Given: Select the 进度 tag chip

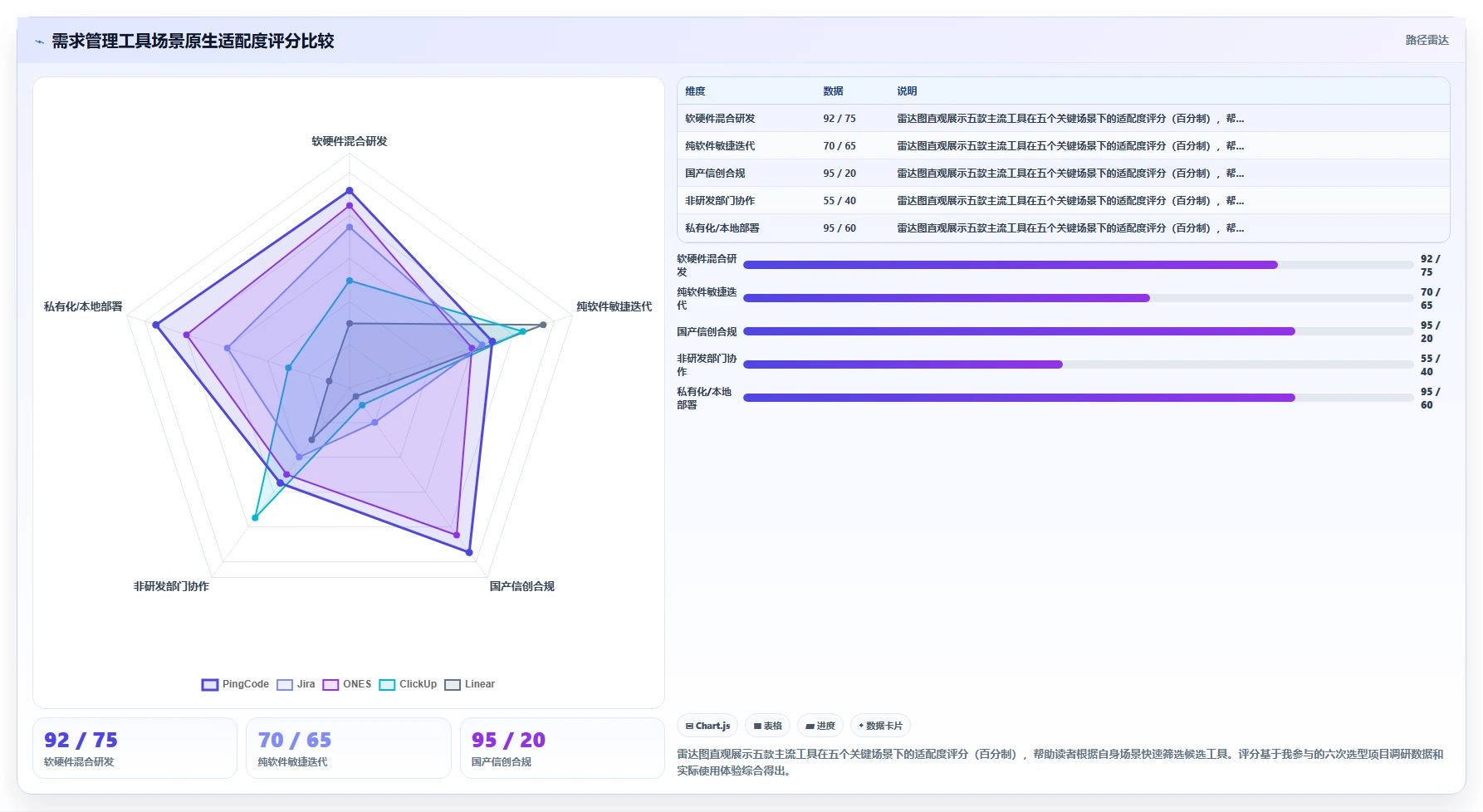Looking at the screenshot, I should [x=820, y=726].
